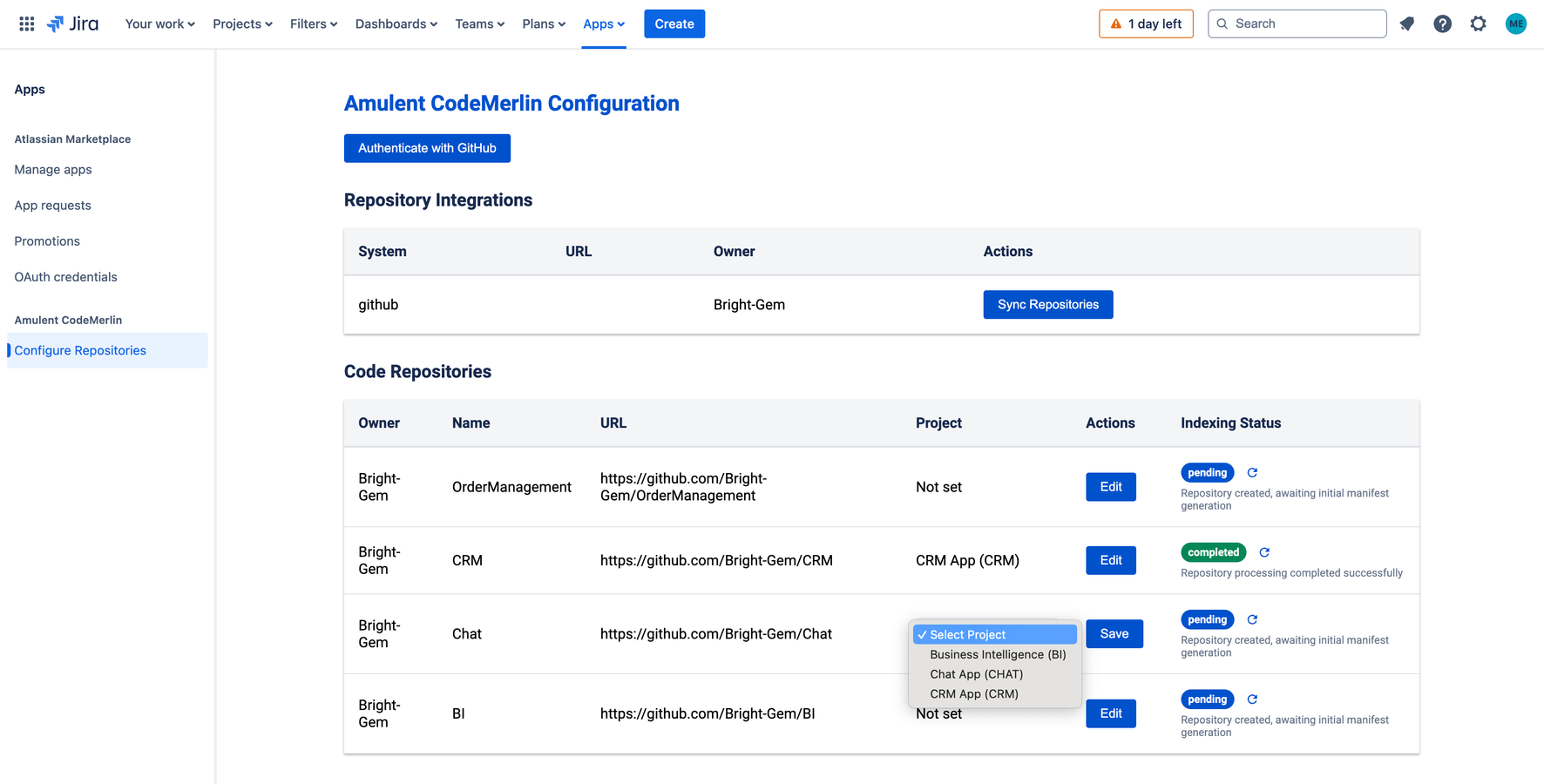
Task: Click the Atlassian Marketplace sidebar heading
Action: coord(72,139)
